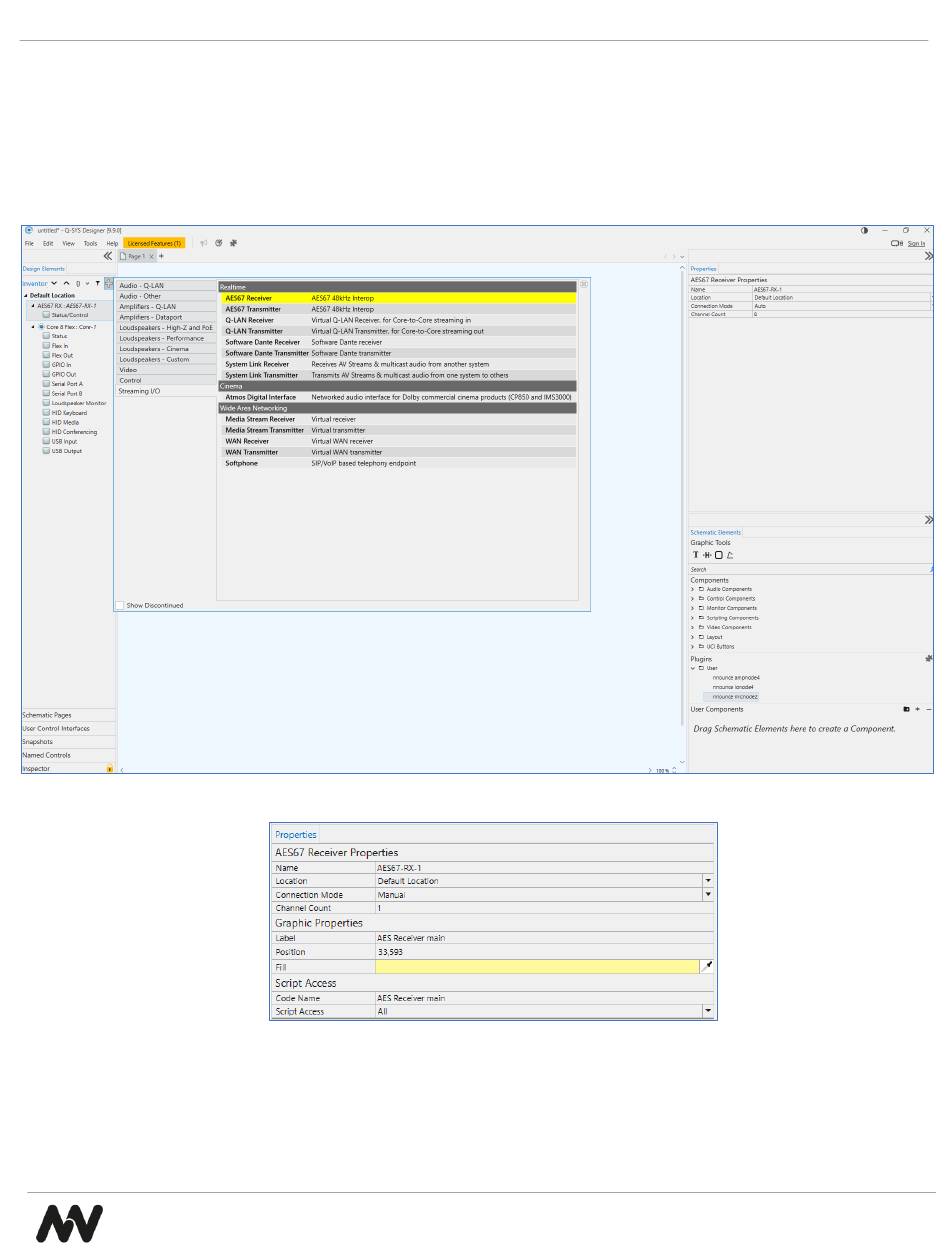
Task: Select the polyline graphic tool
Action: (x=730, y=555)
